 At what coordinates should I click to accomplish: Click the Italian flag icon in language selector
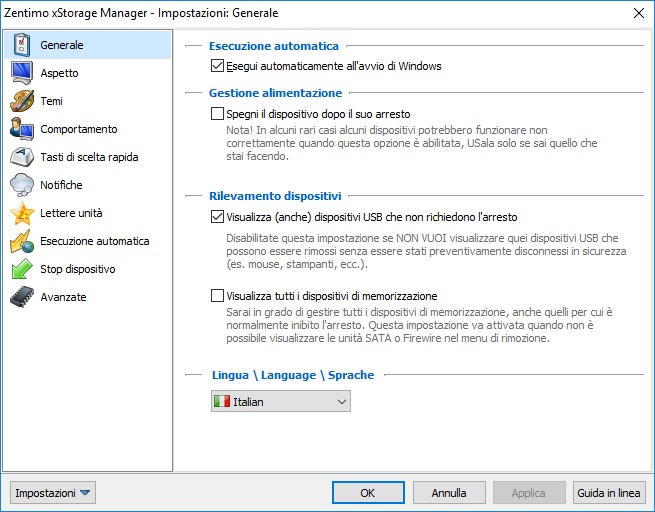point(222,401)
